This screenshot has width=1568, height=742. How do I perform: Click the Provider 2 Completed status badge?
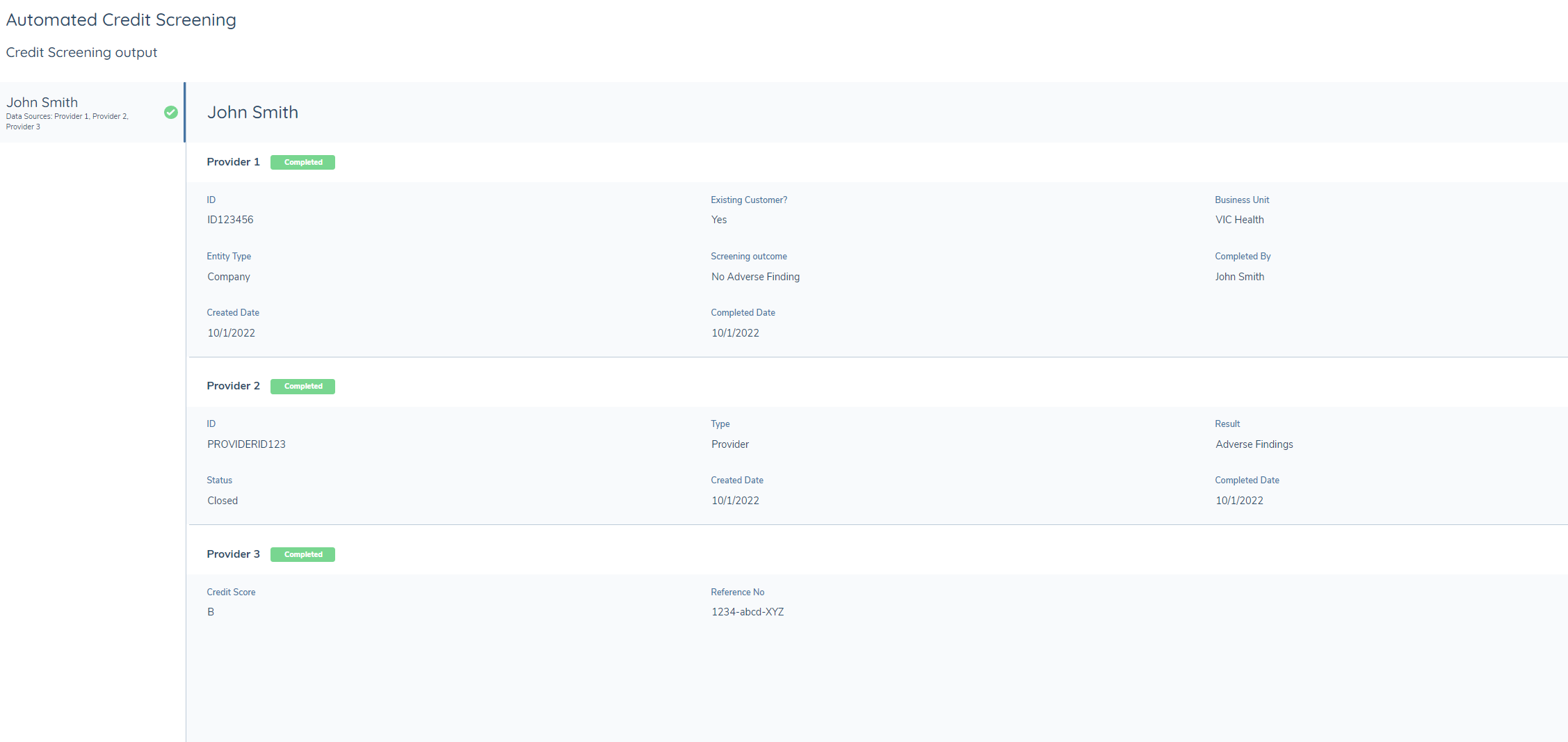302,386
